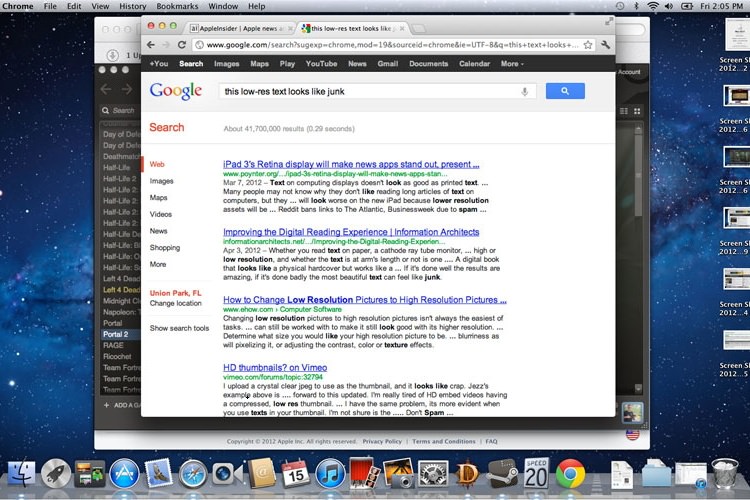Click the microphone voice search icon
The height and width of the screenshot is (500, 750).
[525, 91]
